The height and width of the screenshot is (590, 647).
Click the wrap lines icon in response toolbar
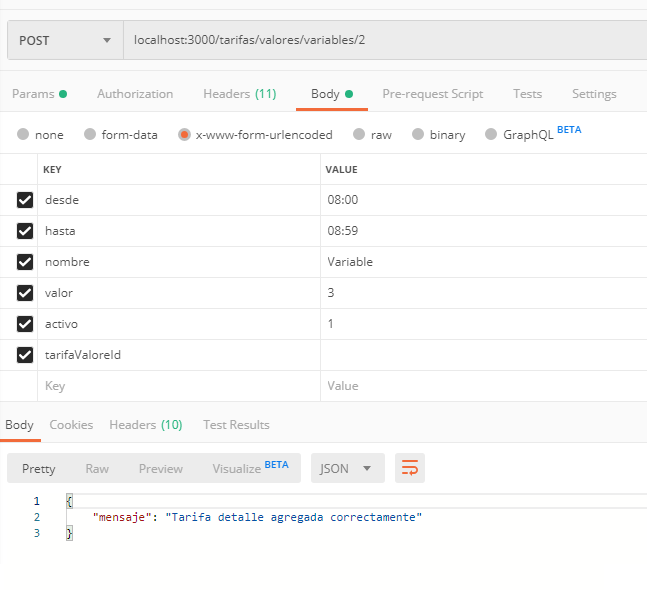pyautogui.click(x=409, y=468)
